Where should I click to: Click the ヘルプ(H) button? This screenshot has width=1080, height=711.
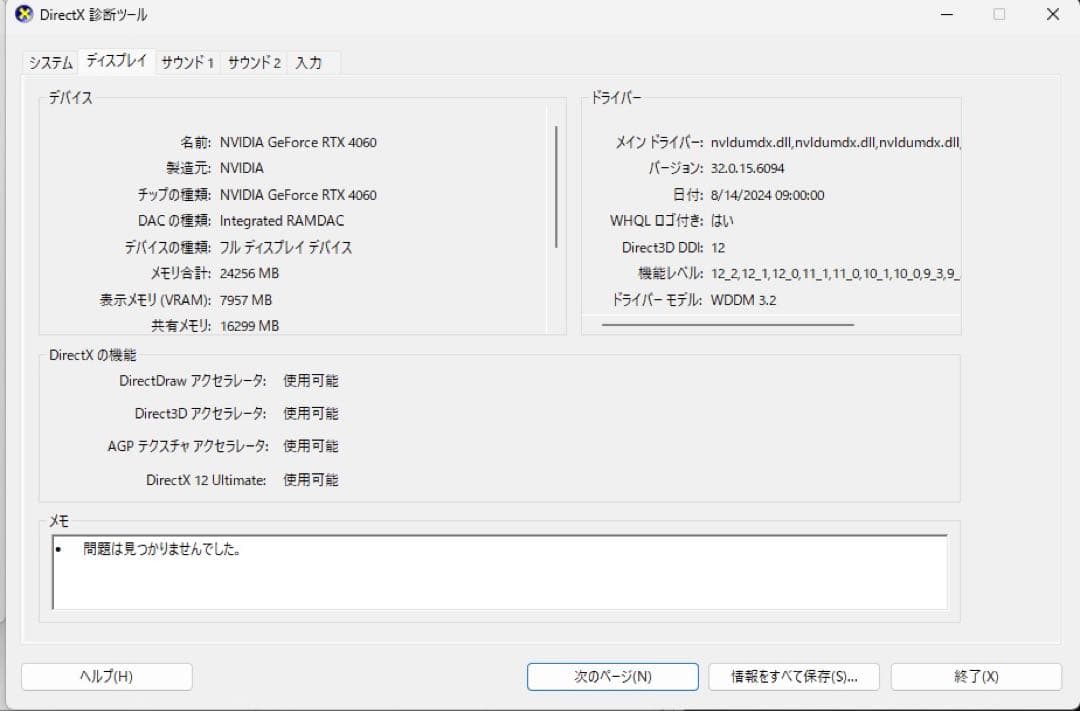pyautogui.click(x=105, y=677)
